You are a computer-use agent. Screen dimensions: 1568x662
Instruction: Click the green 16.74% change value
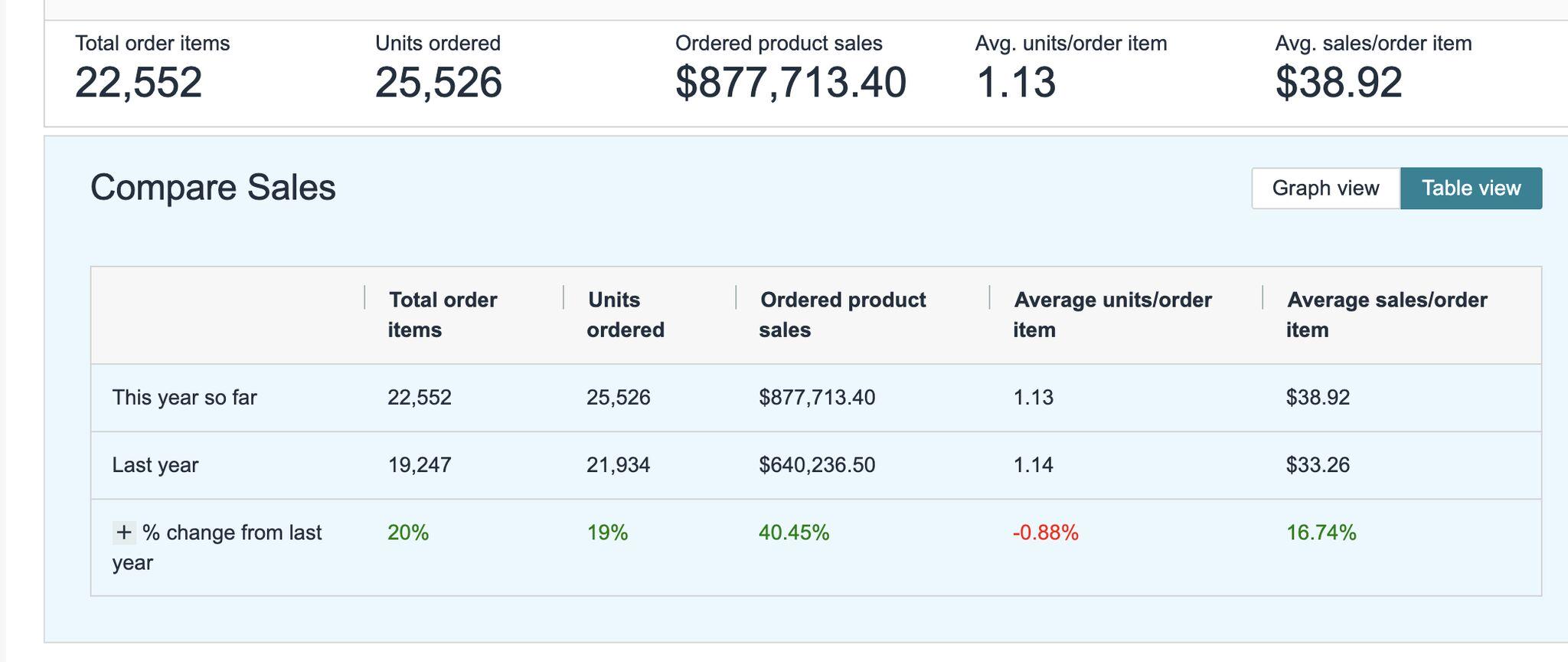(1321, 533)
